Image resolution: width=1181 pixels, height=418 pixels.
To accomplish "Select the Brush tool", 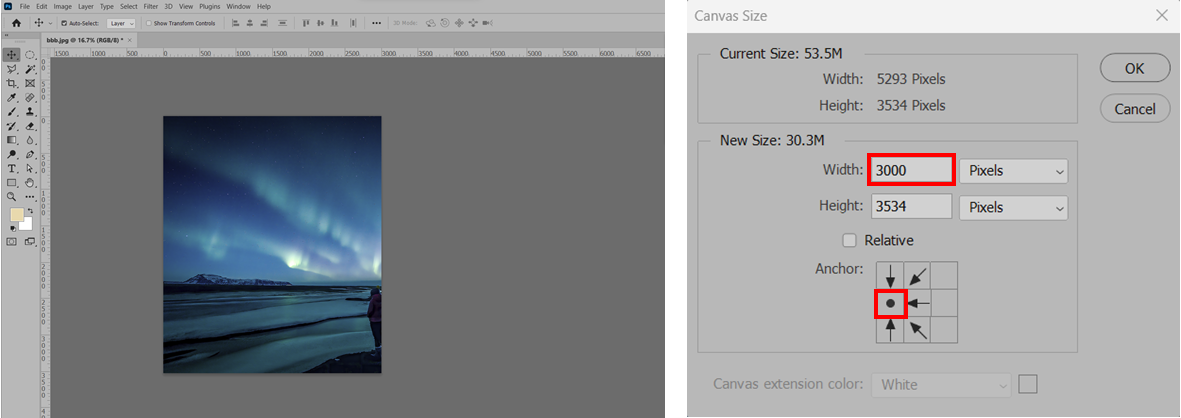I will point(11,111).
